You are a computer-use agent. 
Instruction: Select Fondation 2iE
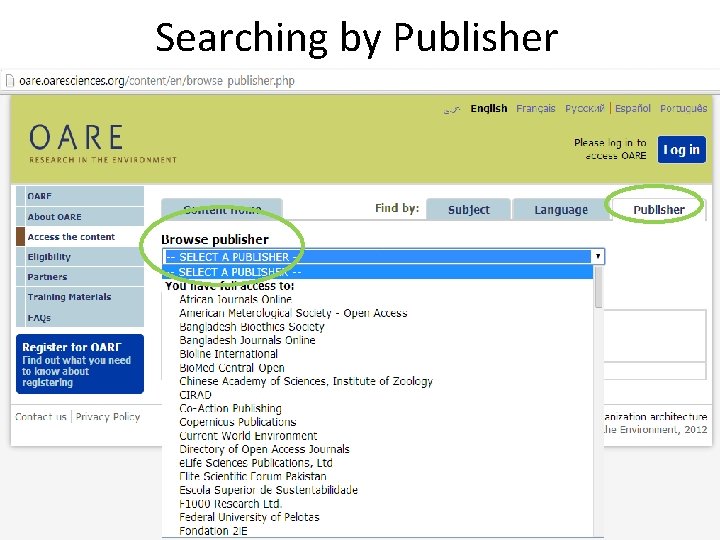tap(213, 531)
